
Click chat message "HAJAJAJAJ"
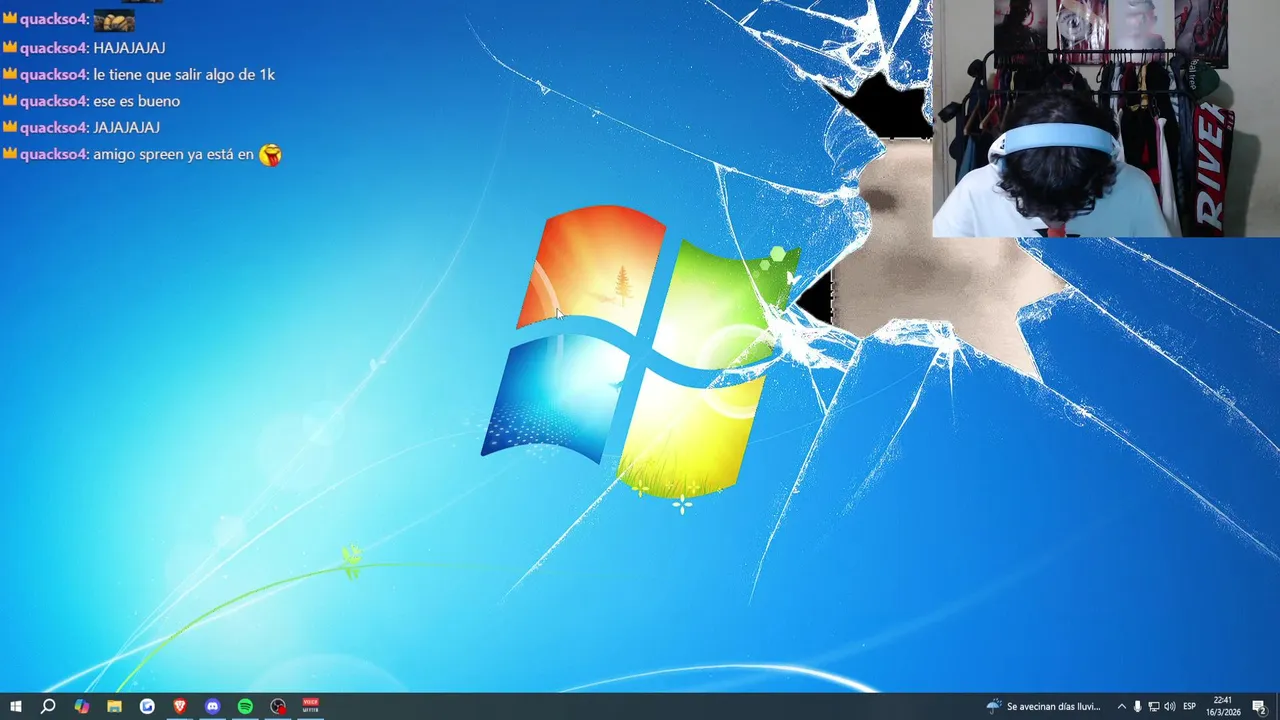[x=129, y=48]
